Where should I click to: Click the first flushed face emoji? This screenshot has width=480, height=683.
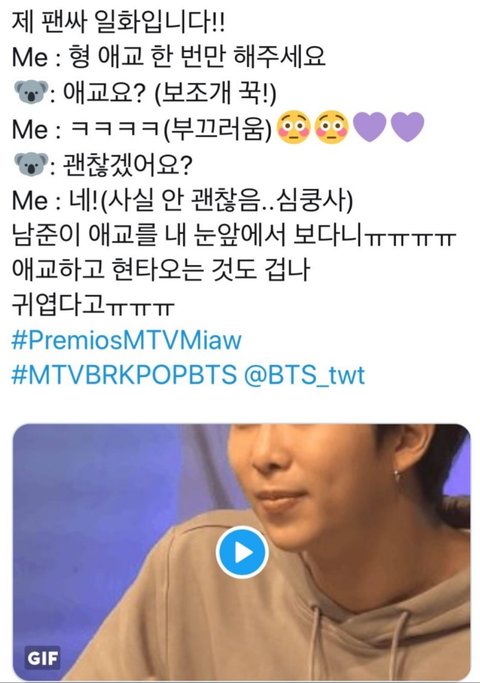293,128
